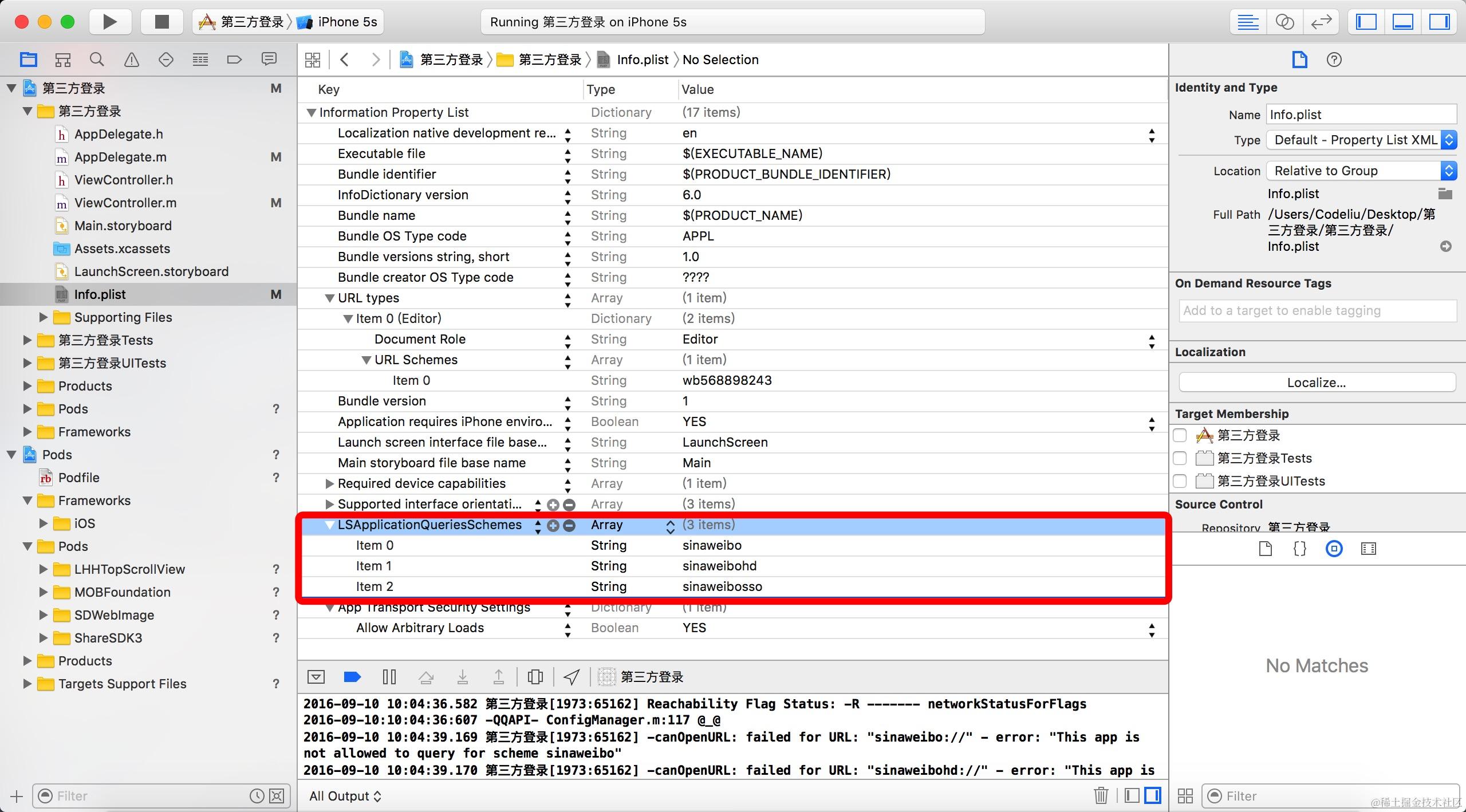Open the Location Relative to Group dropdown
The image size is (1466, 812).
1361,171
